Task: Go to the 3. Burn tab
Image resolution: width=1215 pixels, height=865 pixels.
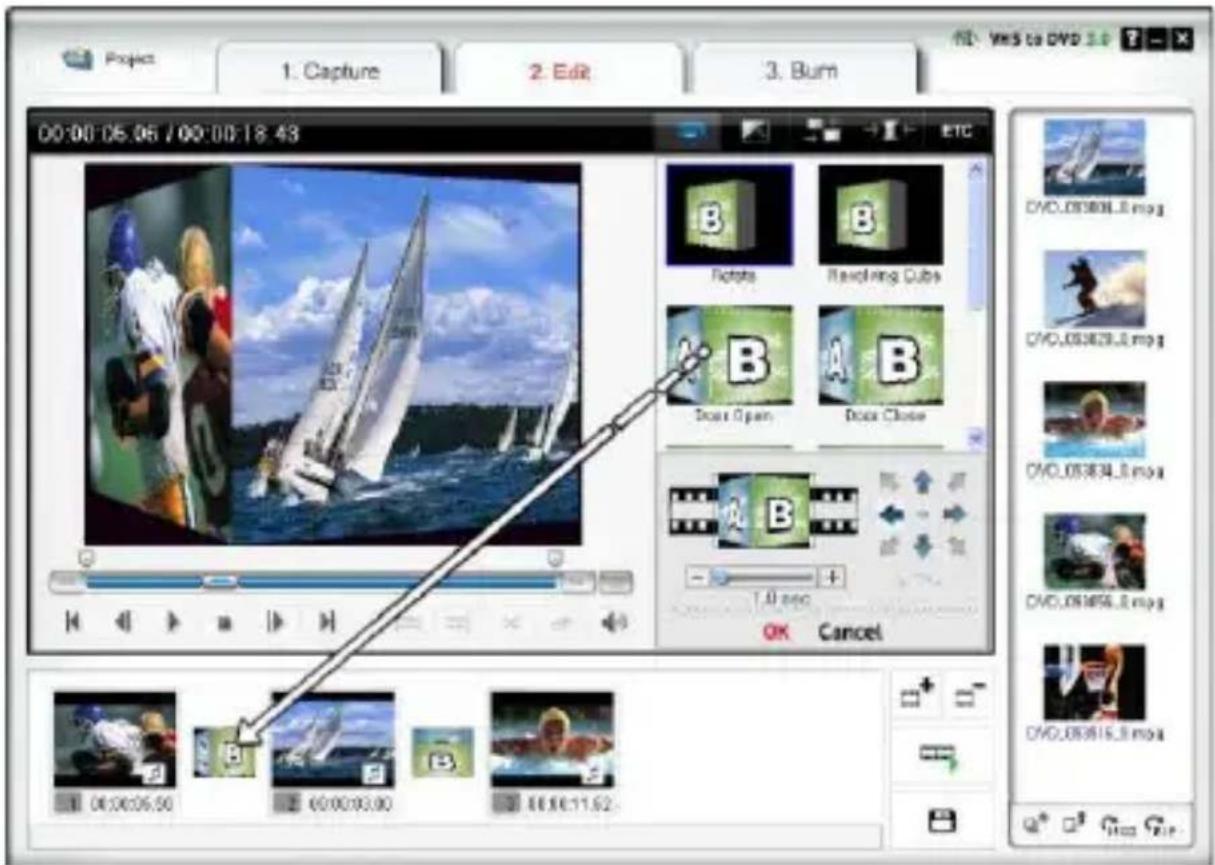Action: pos(803,72)
